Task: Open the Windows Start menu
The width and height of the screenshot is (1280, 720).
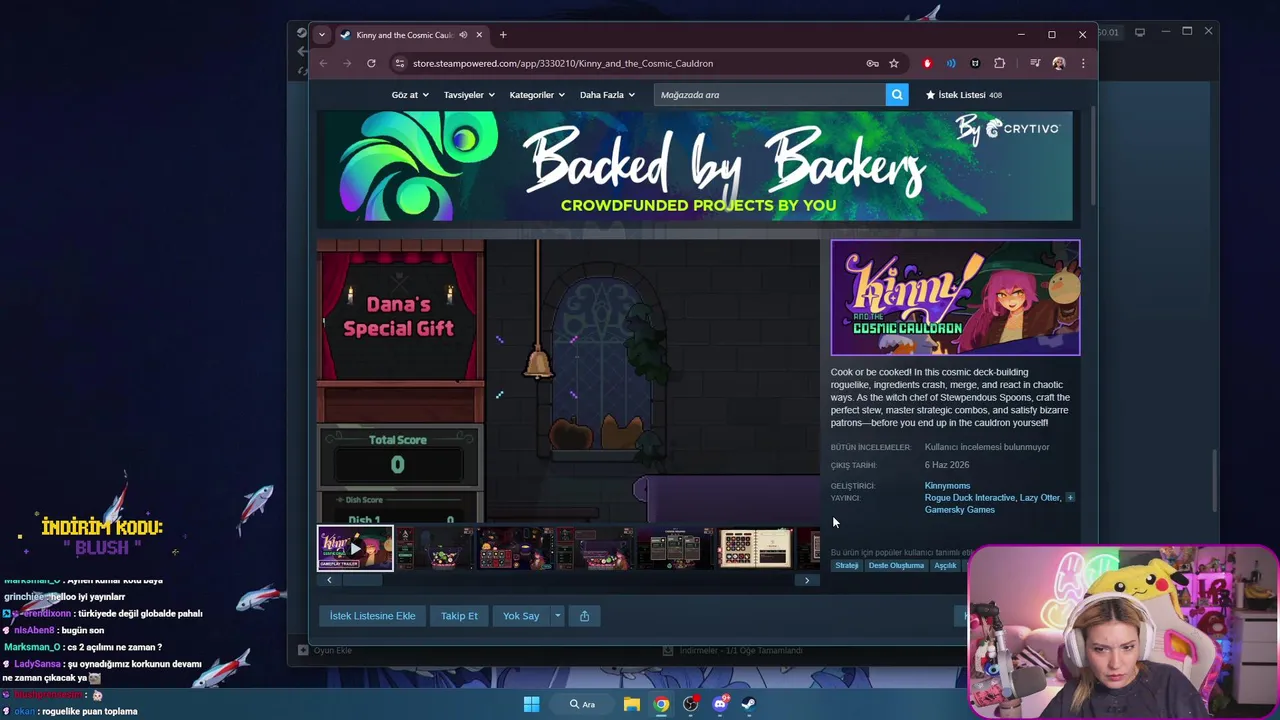Action: tap(531, 704)
